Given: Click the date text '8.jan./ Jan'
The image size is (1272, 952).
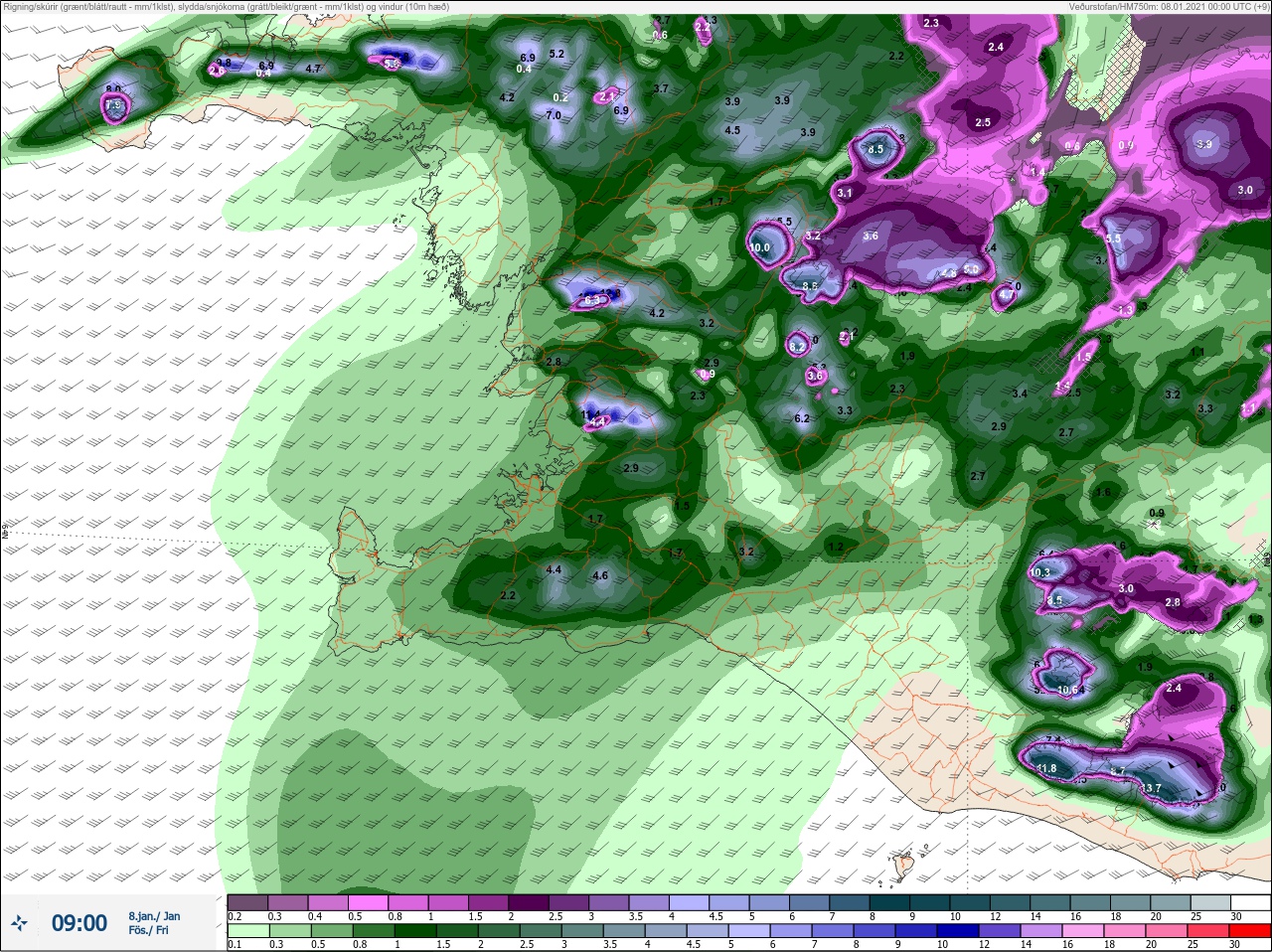Looking at the screenshot, I should pyautogui.click(x=154, y=915).
